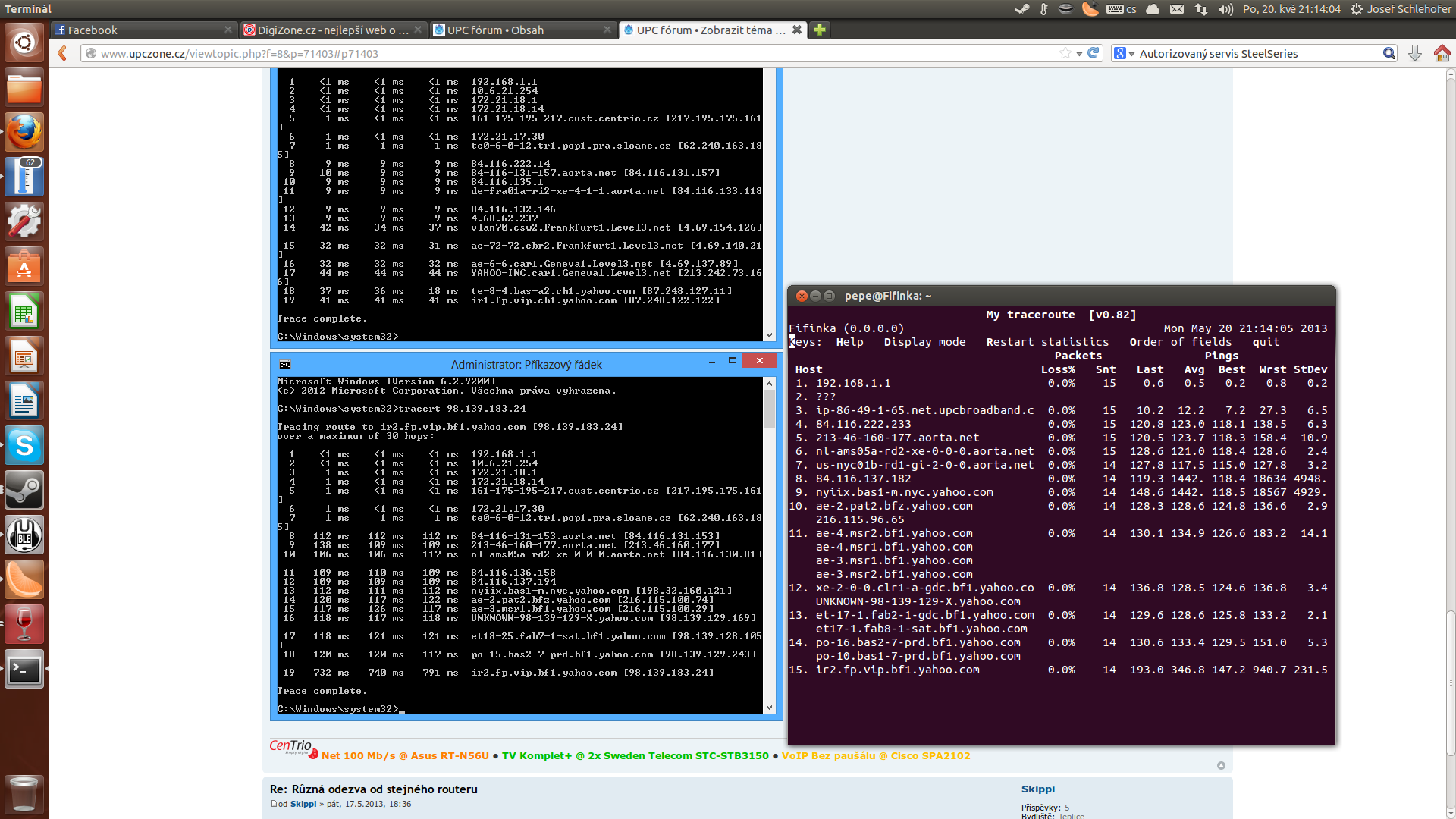The height and width of the screenshot is (819, 1456).
Task: Click the Teplice location link
Action: 1071,816
